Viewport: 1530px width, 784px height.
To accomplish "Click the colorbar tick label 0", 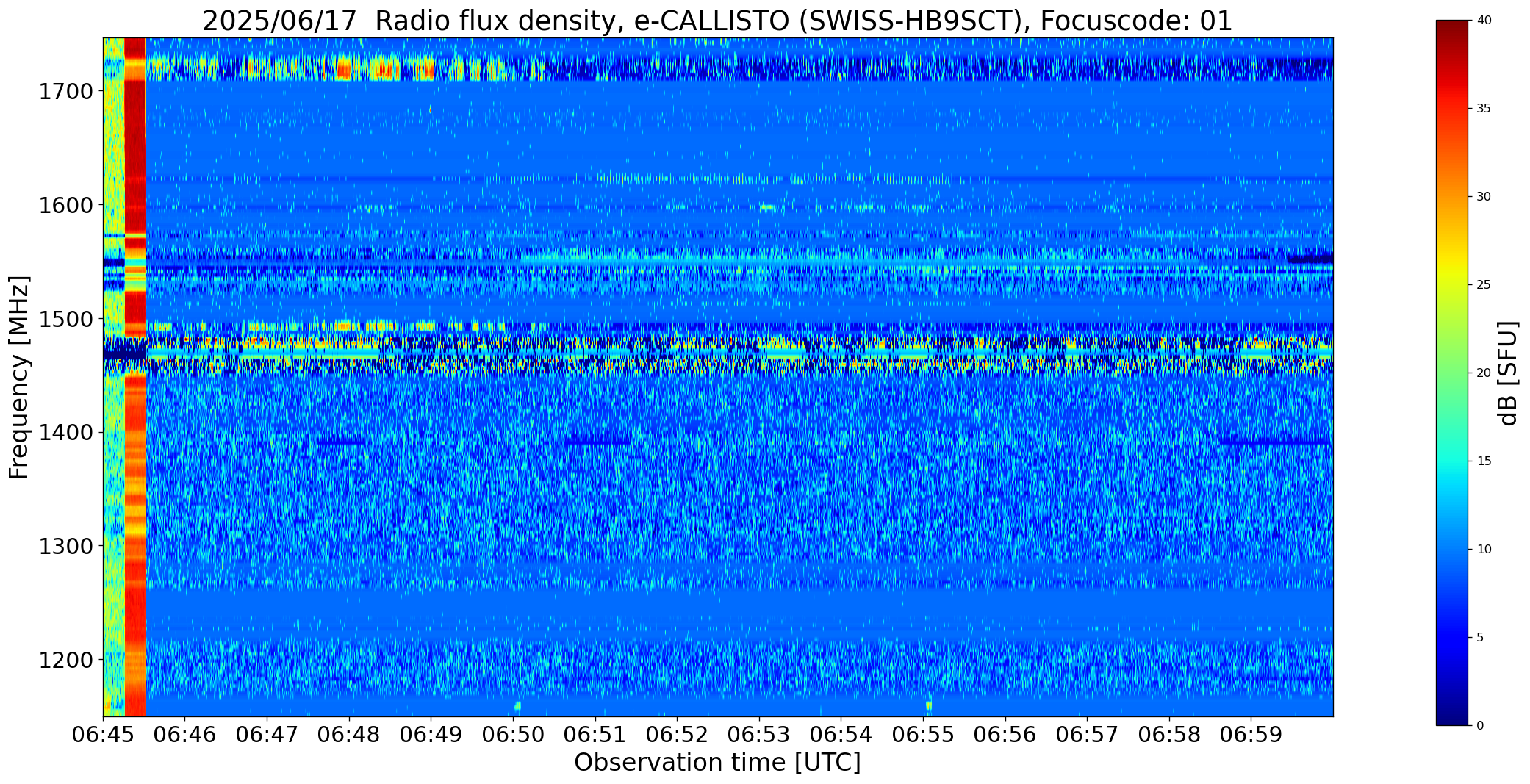I will pyautogui.click(x=1480, y=726).
